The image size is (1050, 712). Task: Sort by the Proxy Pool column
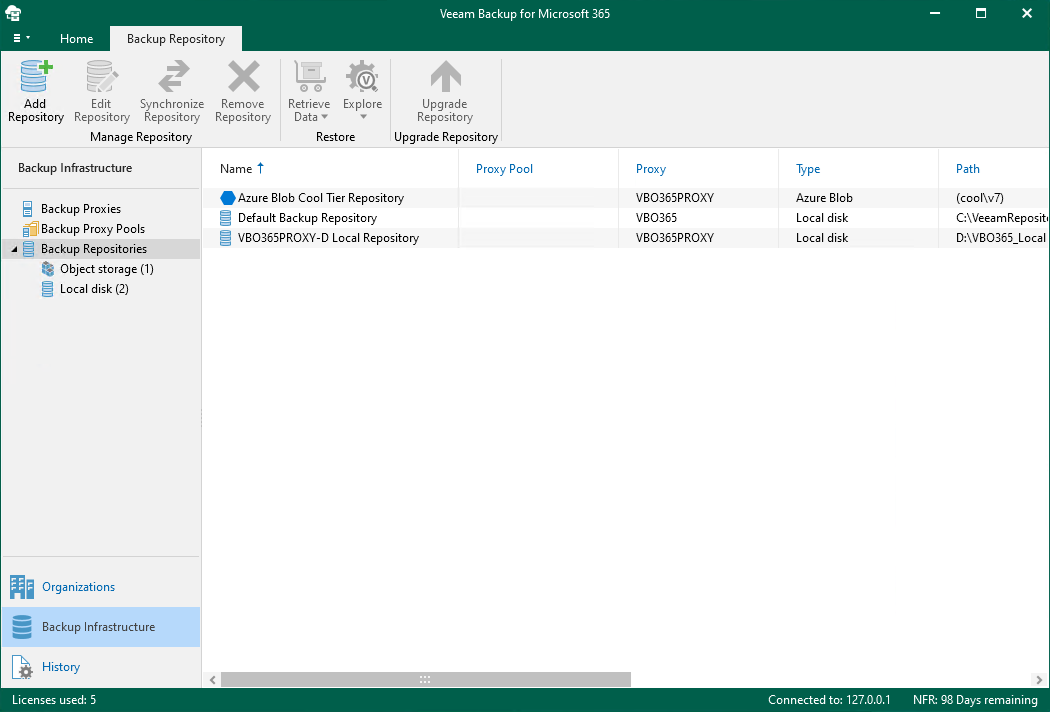coord(504,169)
